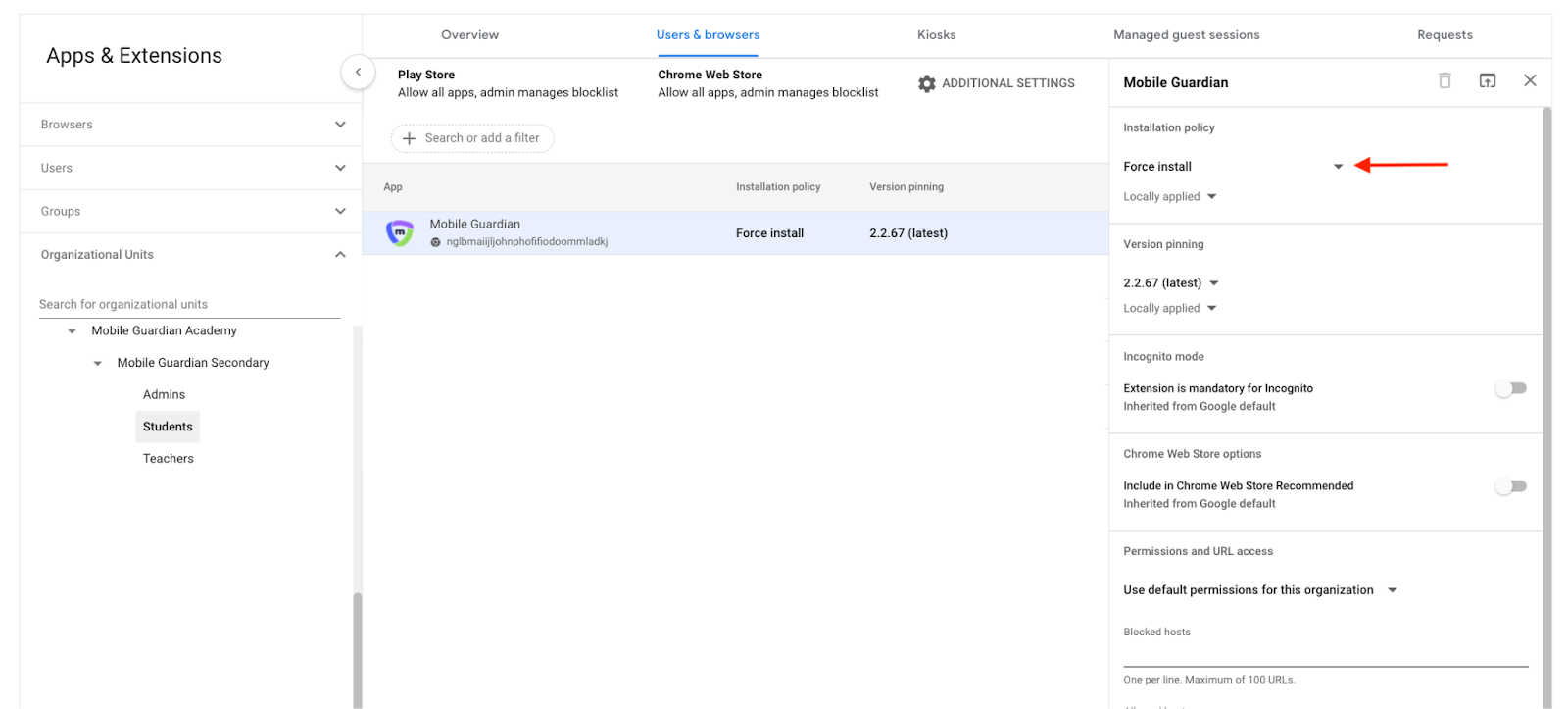1568x709 pixels.
Task: Click Installation policy column header
Action: coord(778,187)
